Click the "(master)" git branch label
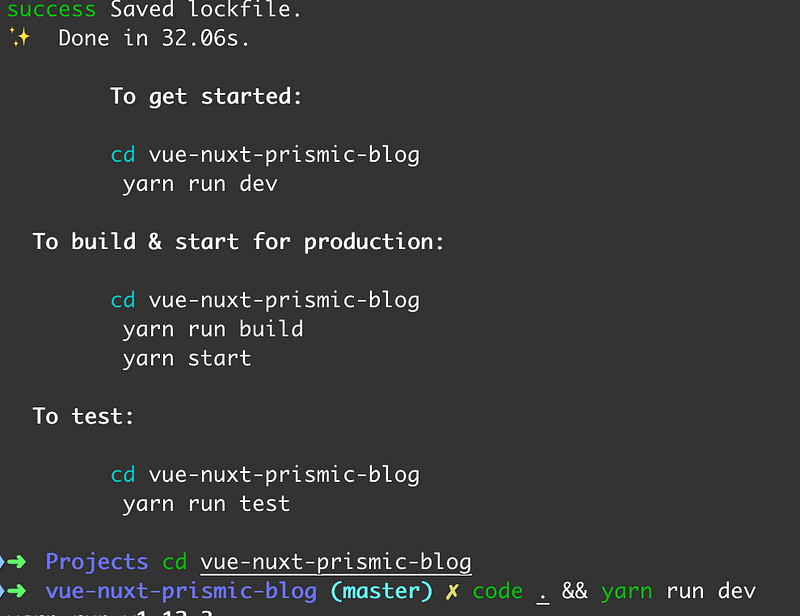800x616 pixels. 381,591
